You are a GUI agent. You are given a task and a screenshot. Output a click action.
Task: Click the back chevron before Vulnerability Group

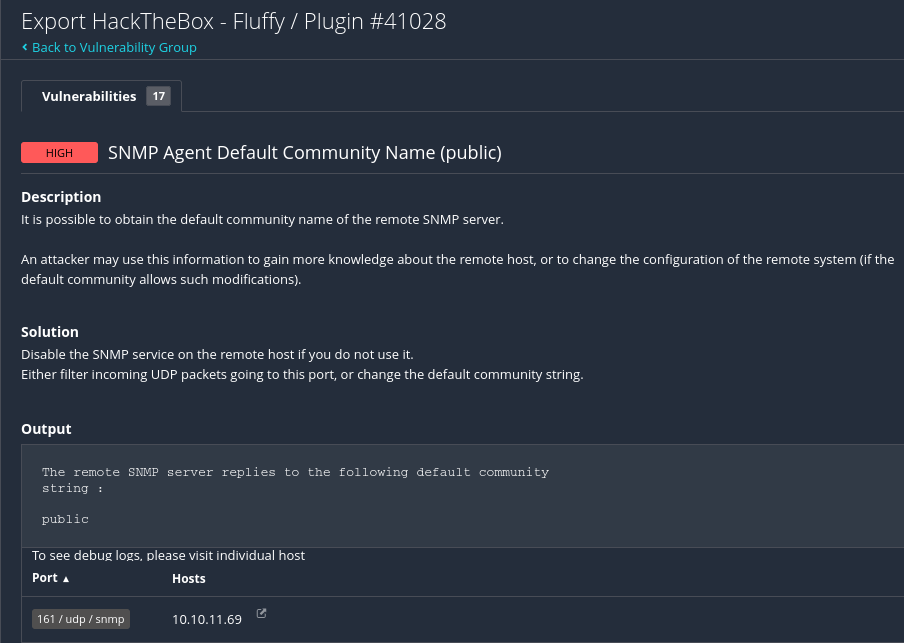pos(25,47)
